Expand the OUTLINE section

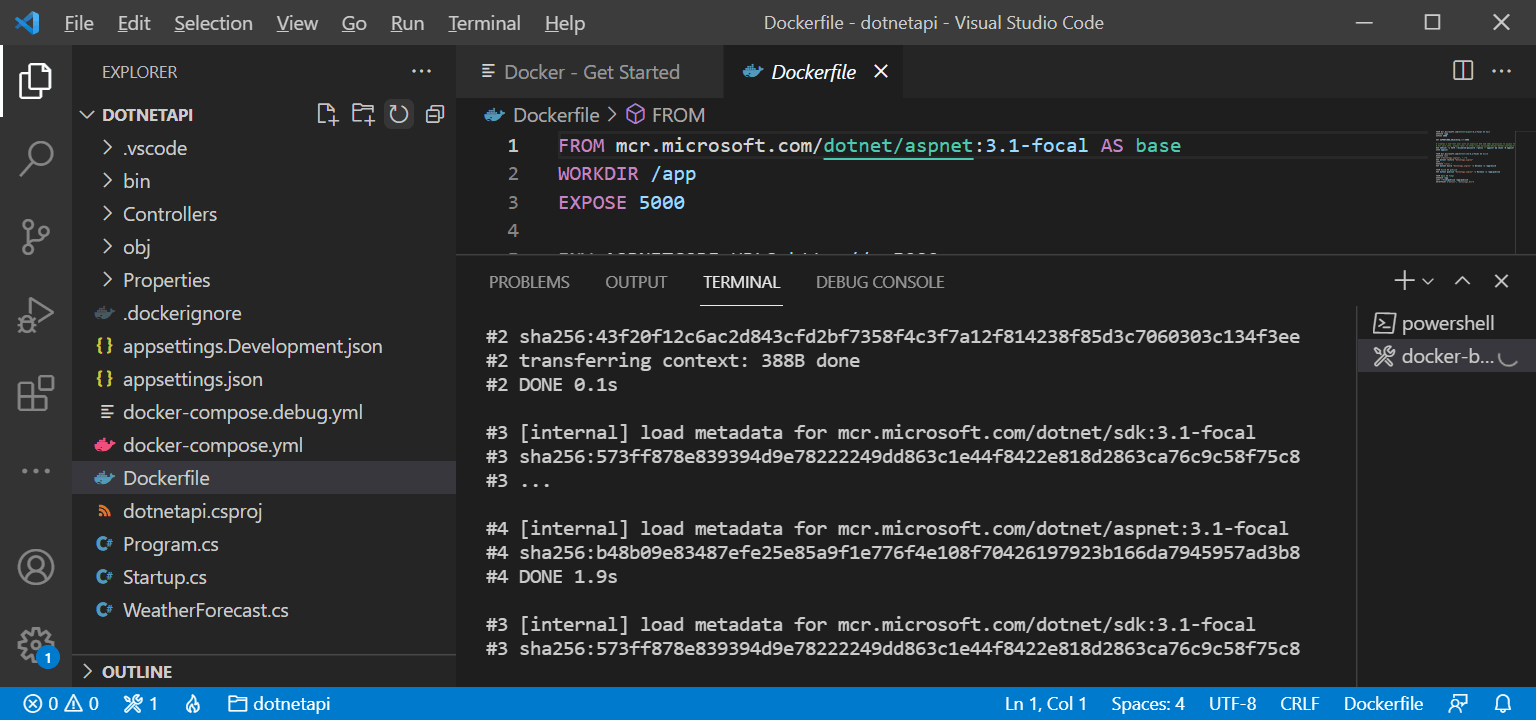click(137, 671)
